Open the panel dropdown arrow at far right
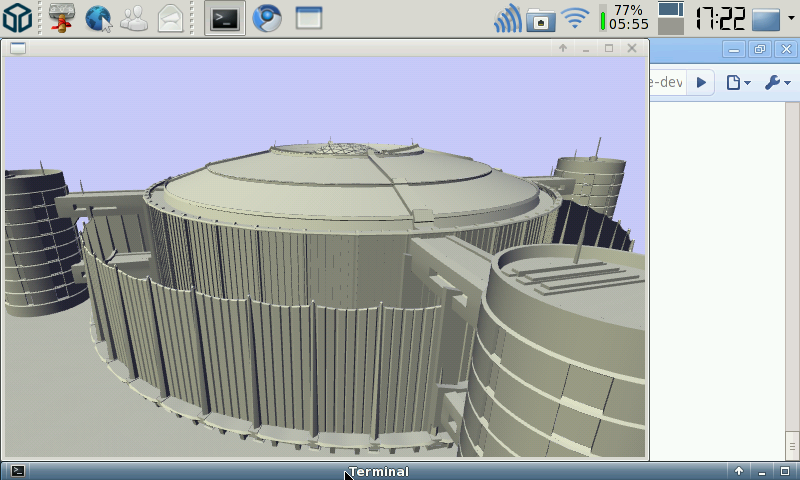 coord(791,18)
